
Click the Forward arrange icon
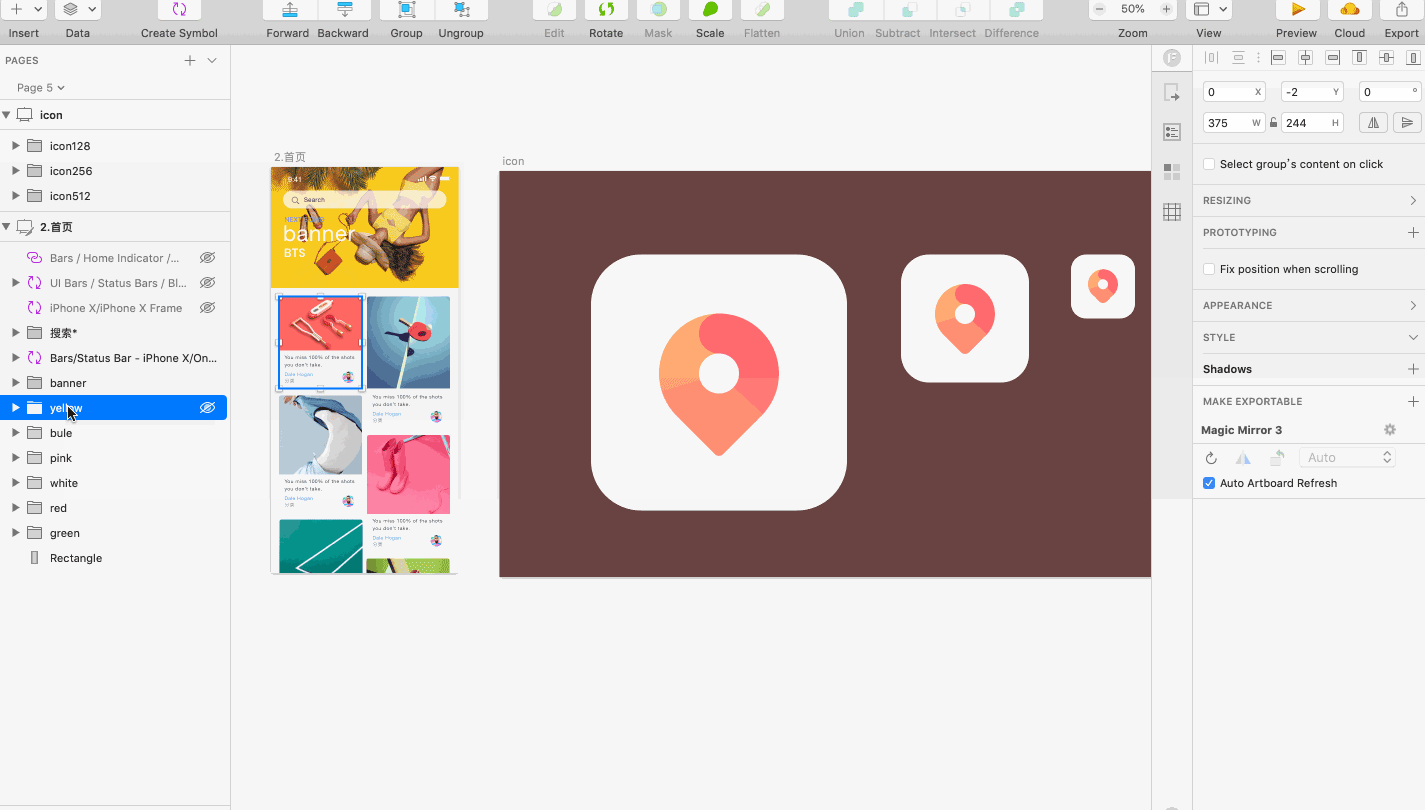coord(289,10)
